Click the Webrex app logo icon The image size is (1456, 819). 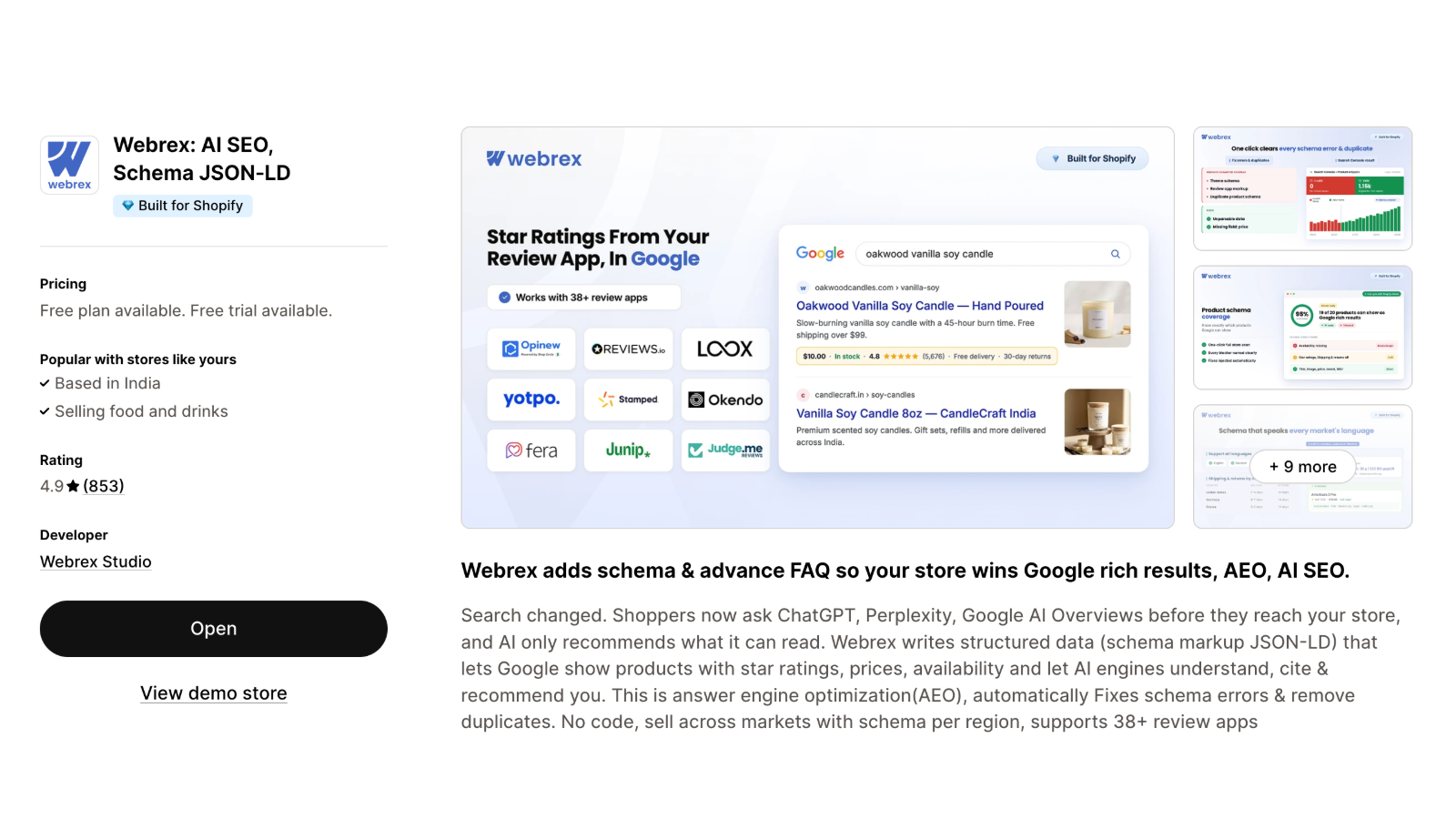click(69, 165)
